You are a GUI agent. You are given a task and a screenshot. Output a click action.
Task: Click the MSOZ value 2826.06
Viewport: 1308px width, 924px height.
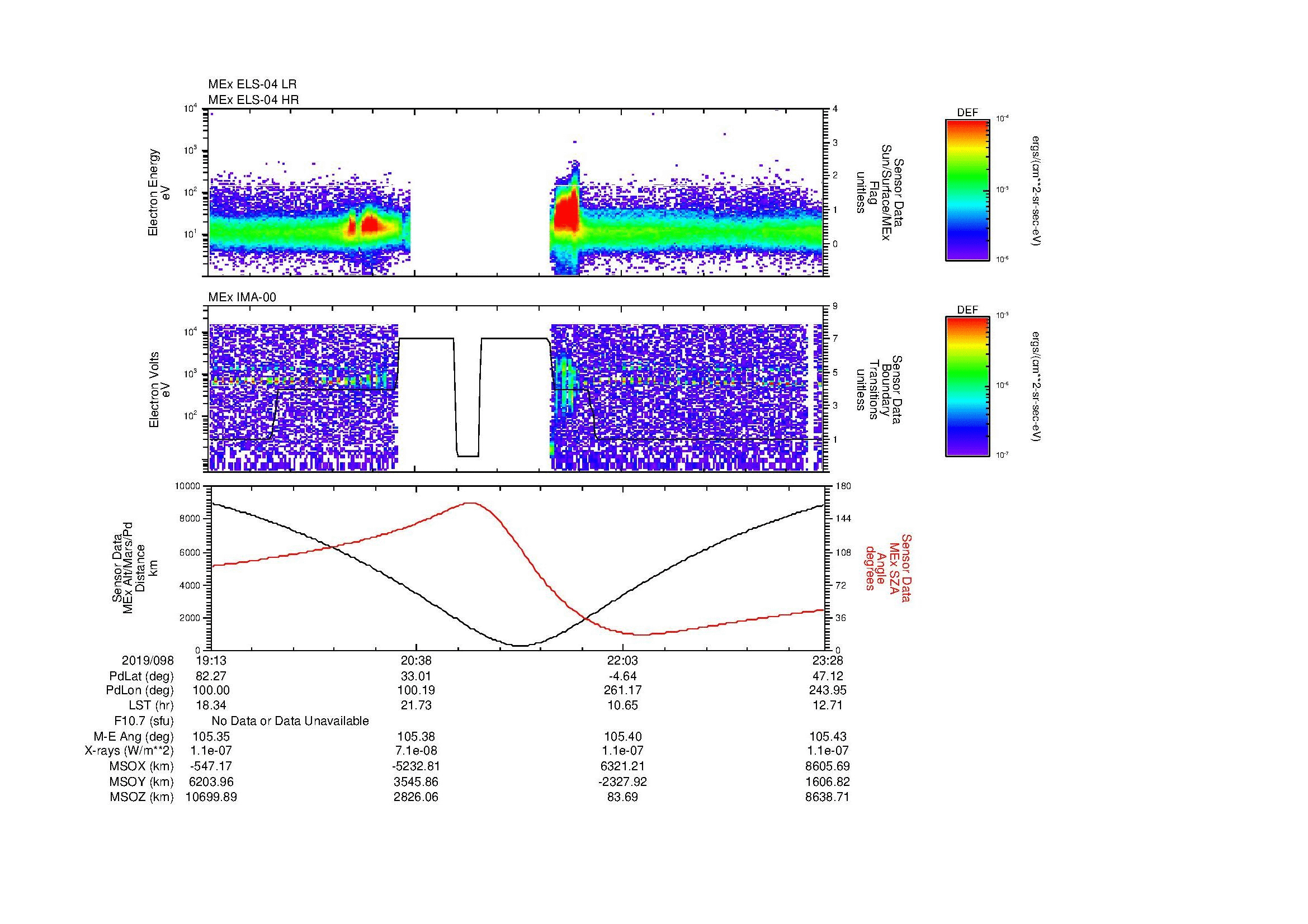(x=417, y=797)
